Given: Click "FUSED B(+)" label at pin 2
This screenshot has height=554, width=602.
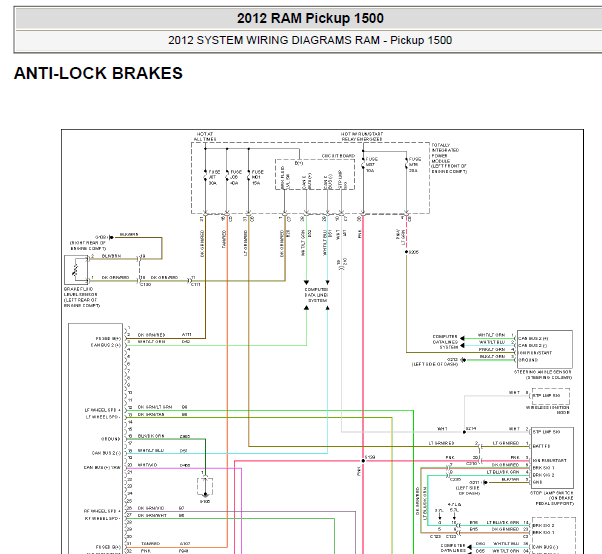Looking at the screenshot, I should coord(108,339).
